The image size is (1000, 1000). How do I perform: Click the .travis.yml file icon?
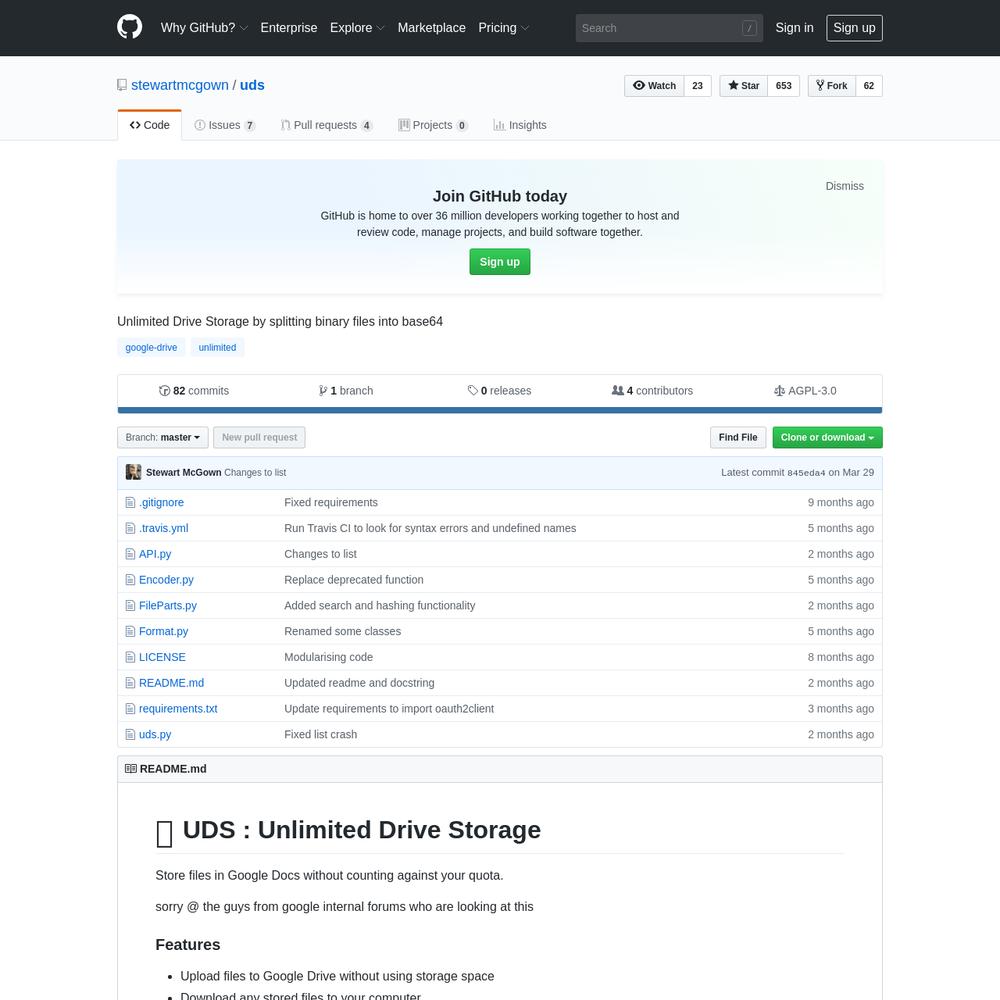click(130, 528)
